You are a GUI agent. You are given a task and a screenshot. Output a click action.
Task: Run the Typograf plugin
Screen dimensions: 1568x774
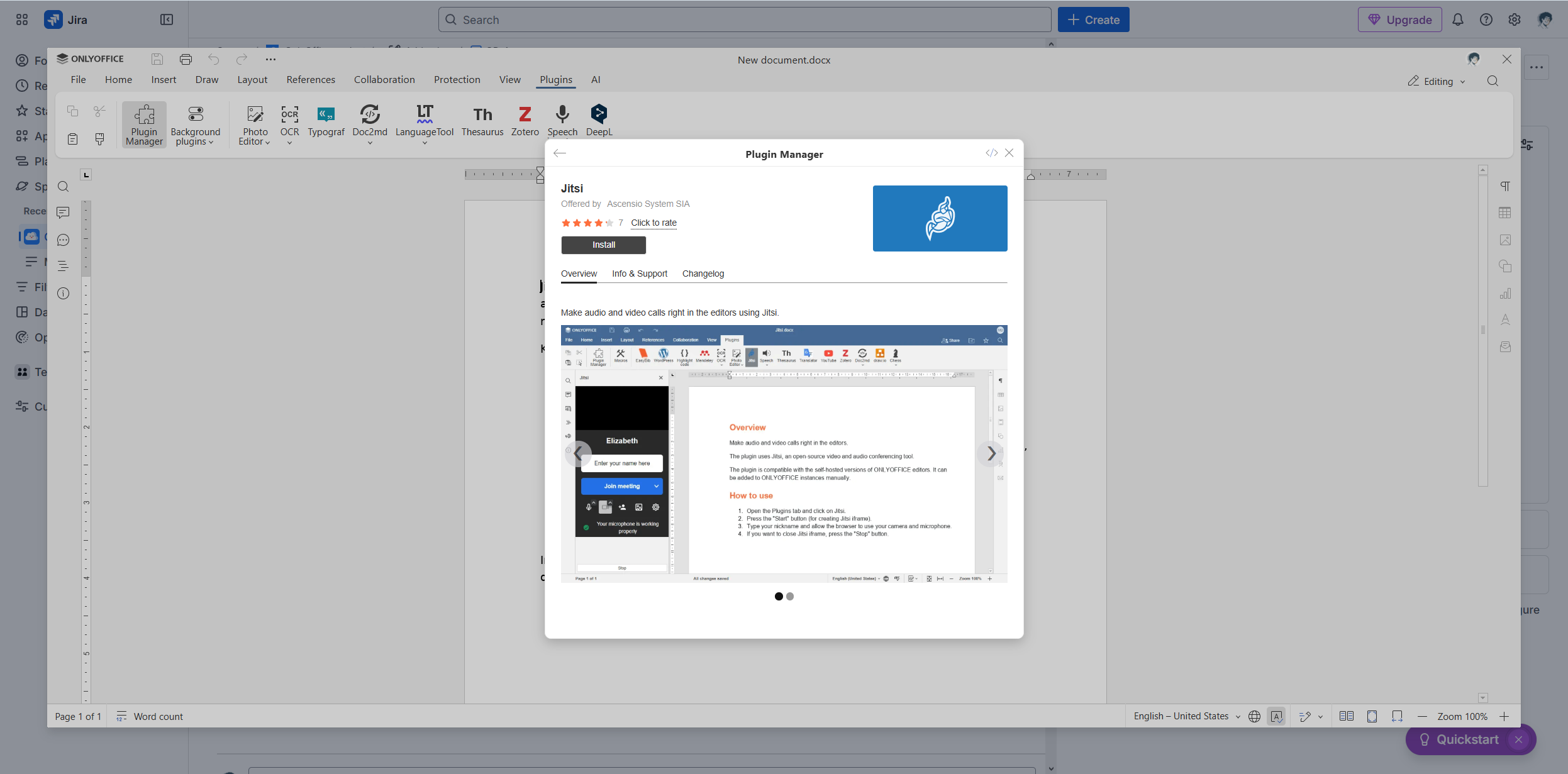click(326, 120)
